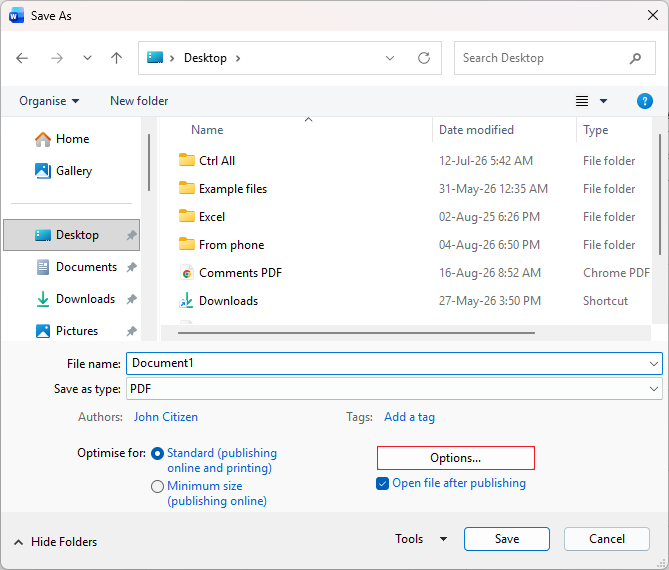The image size is (669, 570).
Task: Click the date 12-Jul-26 5:42 AM
Action: [486, 161]
